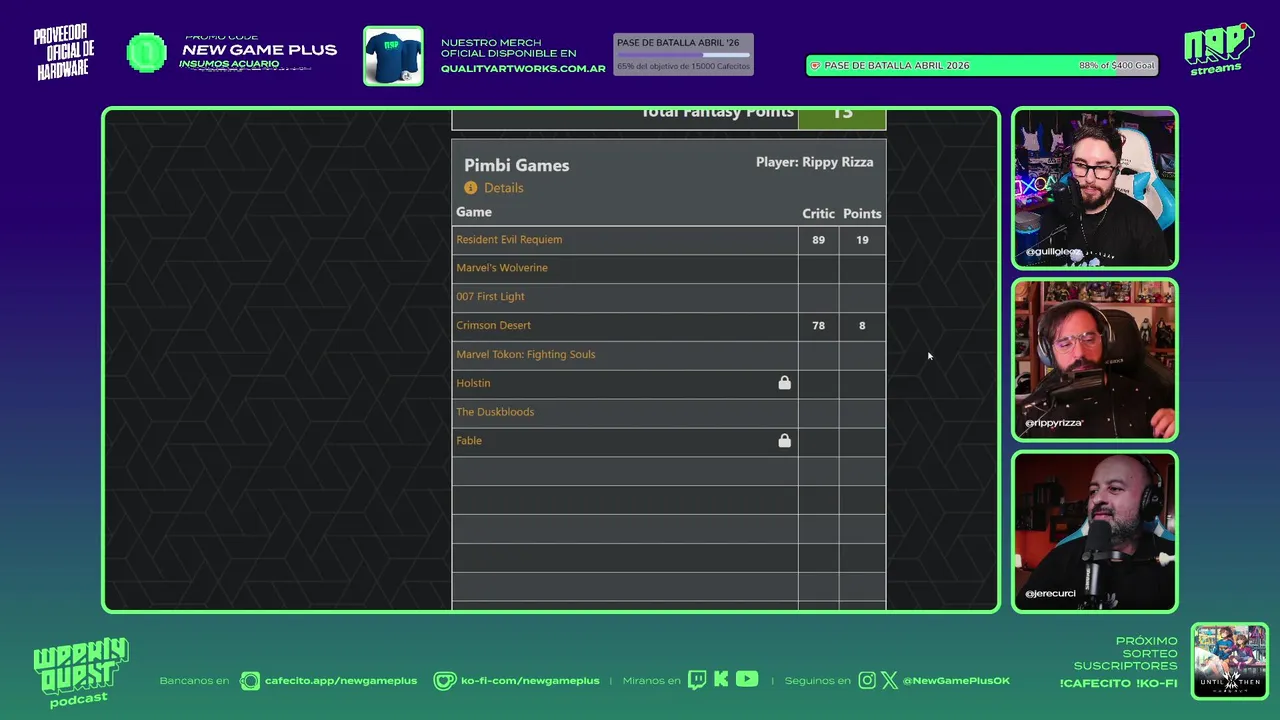This screenshot has height=720, width=1280.
Task: Click the merch t-shirt thumbnail
Action: coord(393,56)
